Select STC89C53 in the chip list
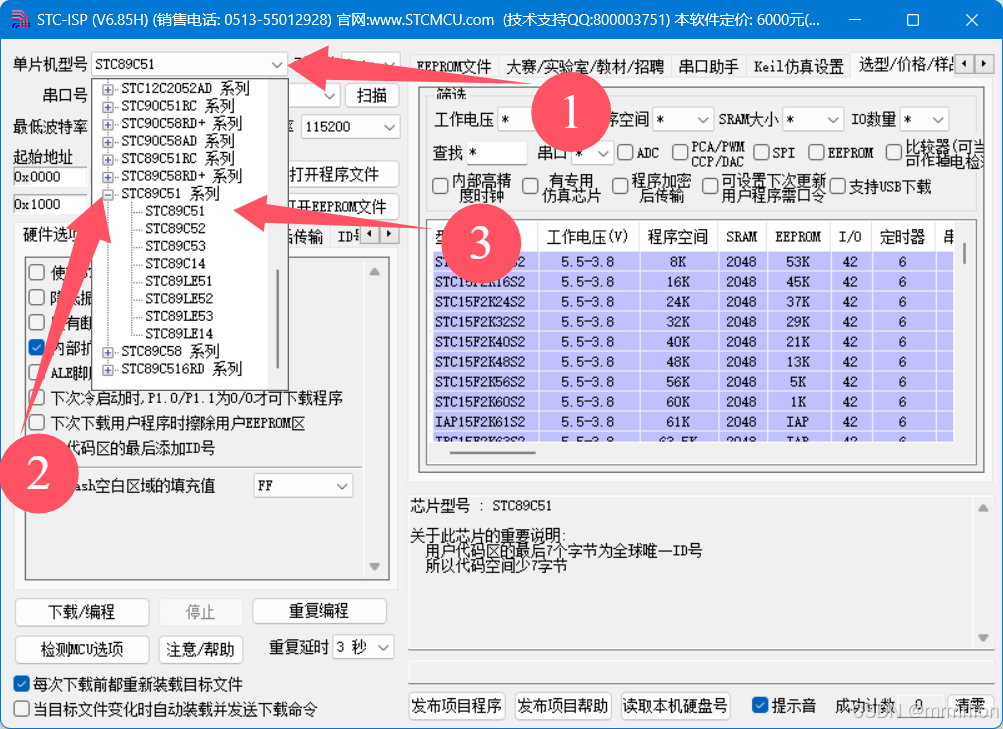Viewport: 1003px width, 729px height. pyautogui.click(x=175, y=246)
